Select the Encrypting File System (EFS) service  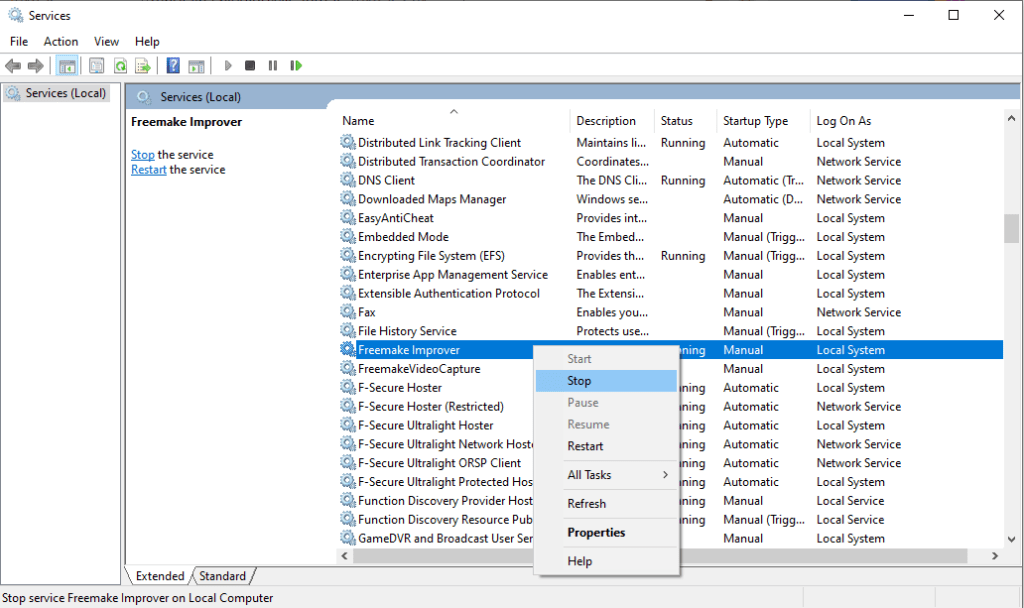pos(670,255)
